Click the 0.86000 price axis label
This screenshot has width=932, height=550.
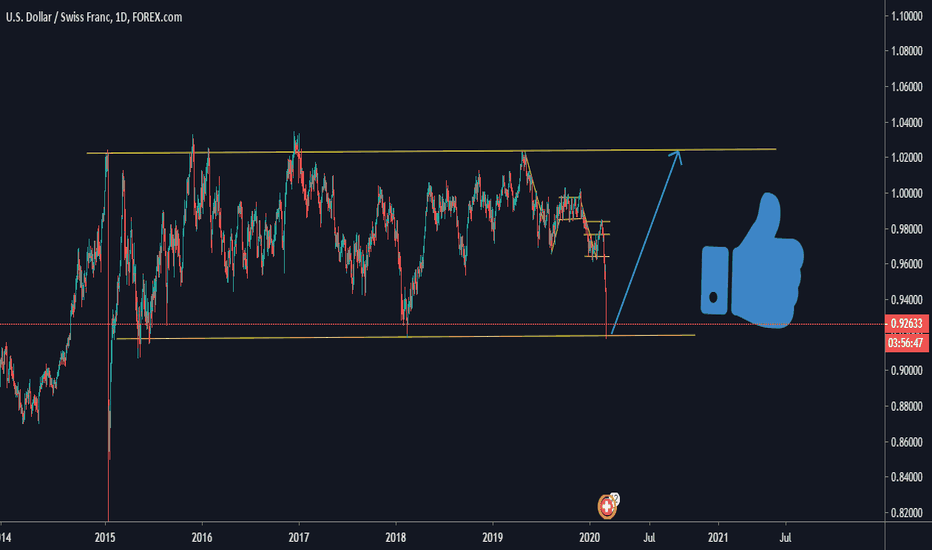tap(906, 442)
